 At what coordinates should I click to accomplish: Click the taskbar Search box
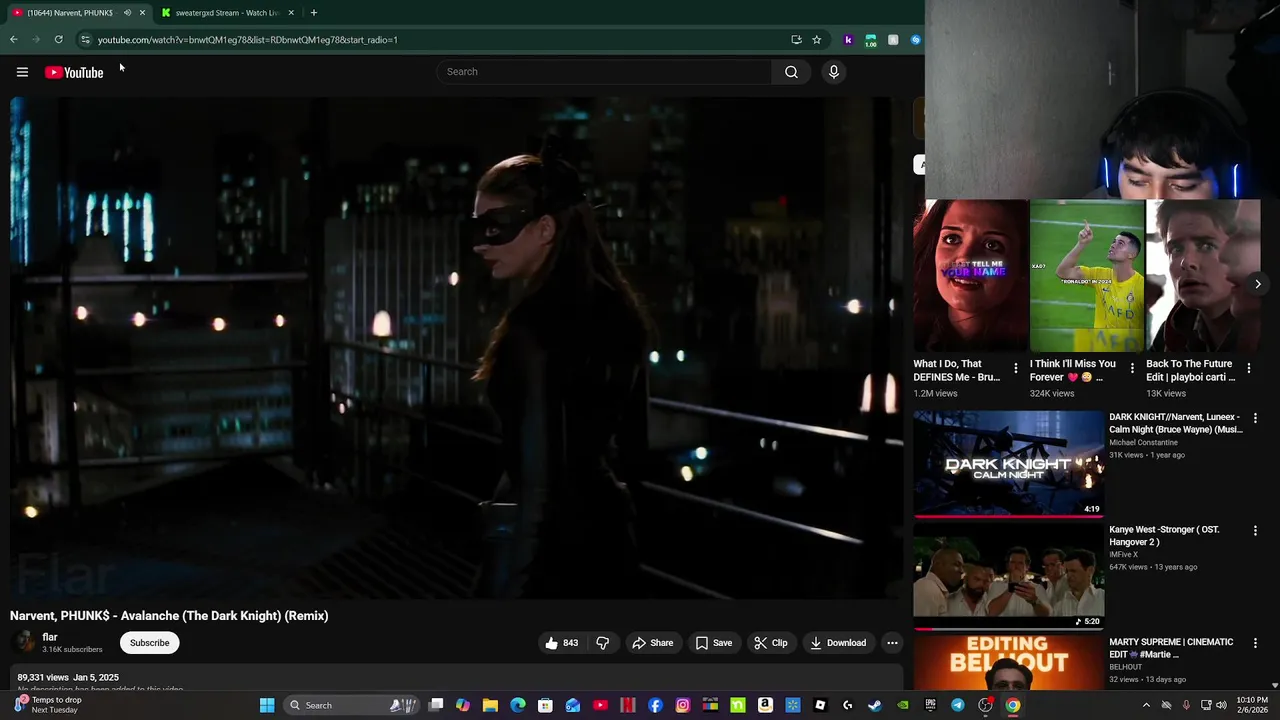(350, 705)
